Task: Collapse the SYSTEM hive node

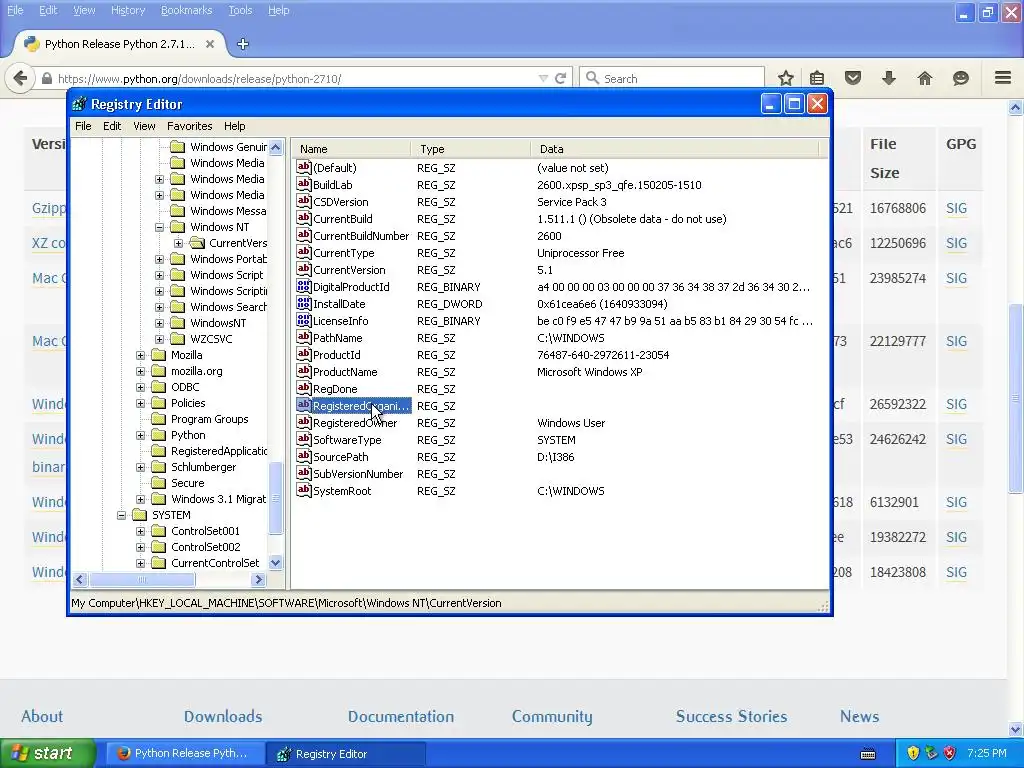Action: tap(121, 515)
